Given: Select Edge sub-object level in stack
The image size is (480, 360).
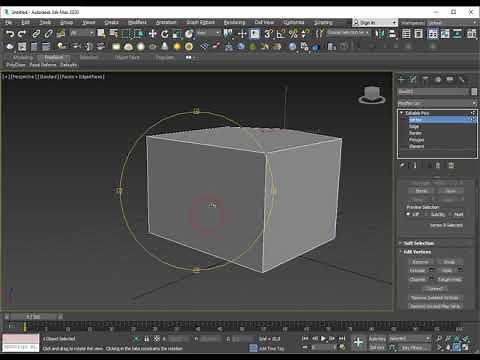Looking at the screenshot, I should (414, 127).
